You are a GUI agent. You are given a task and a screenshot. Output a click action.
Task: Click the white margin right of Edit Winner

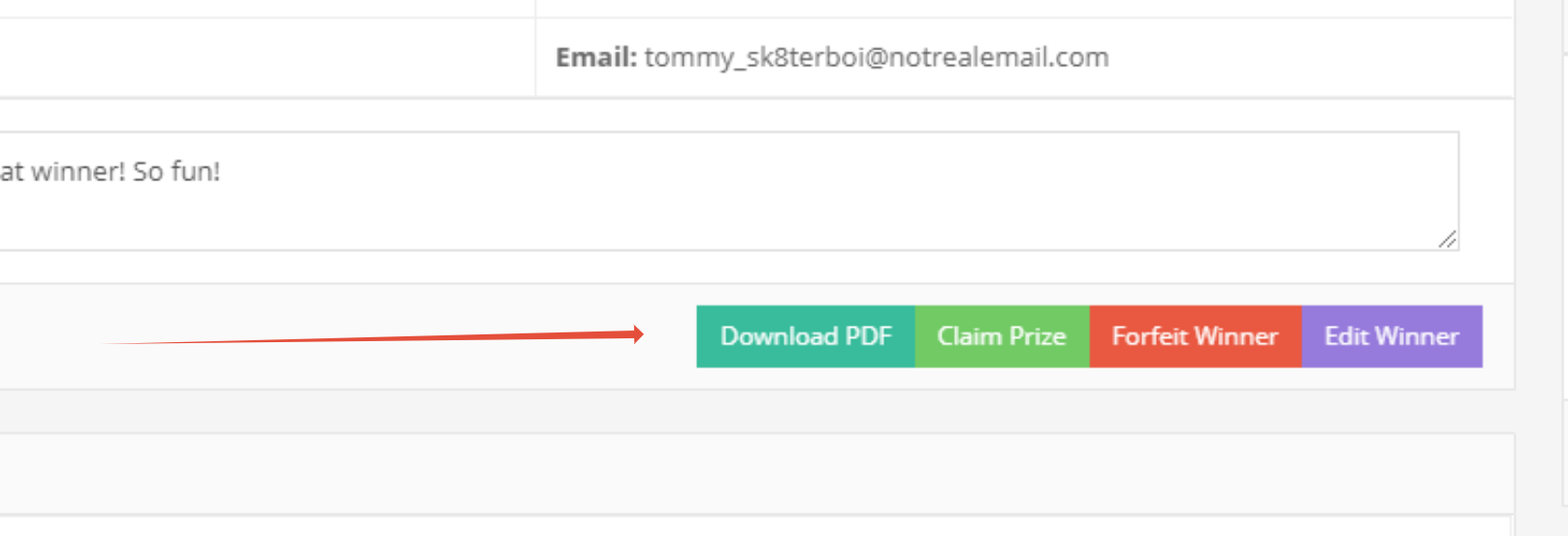click(x=1498, y=336)
